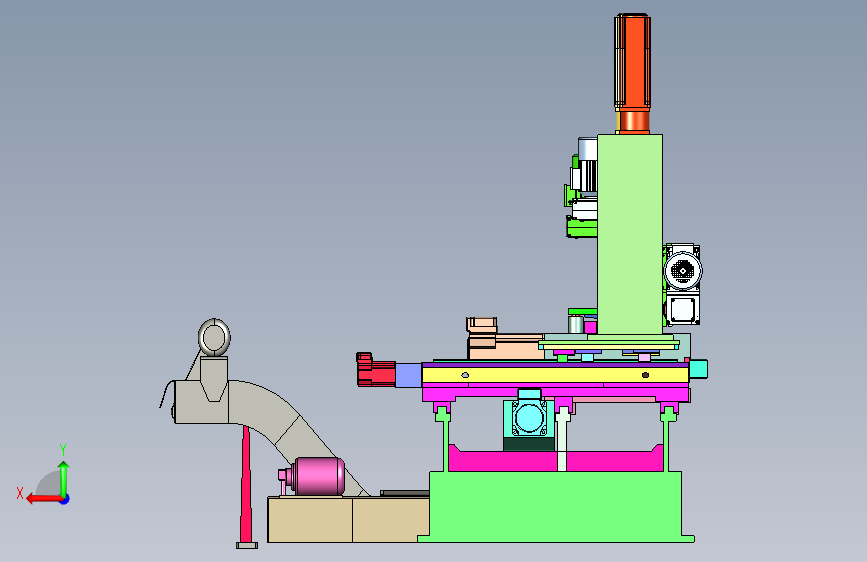Screen dimensions: 867x562
Task: Click the Y axis label
Action: (63, 449)
